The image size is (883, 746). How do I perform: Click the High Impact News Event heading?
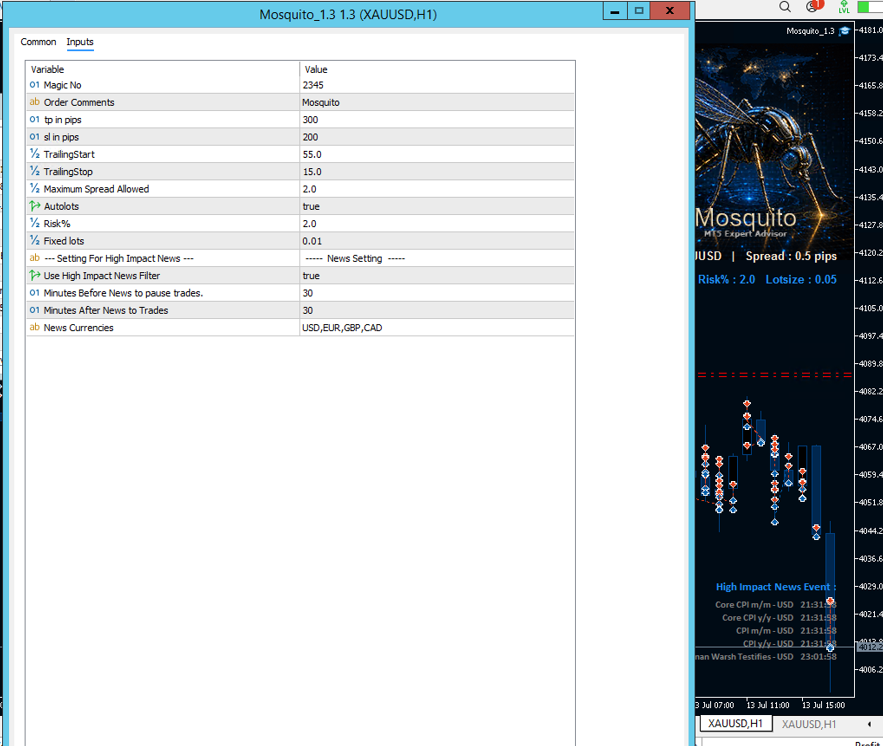click(775, 587)
